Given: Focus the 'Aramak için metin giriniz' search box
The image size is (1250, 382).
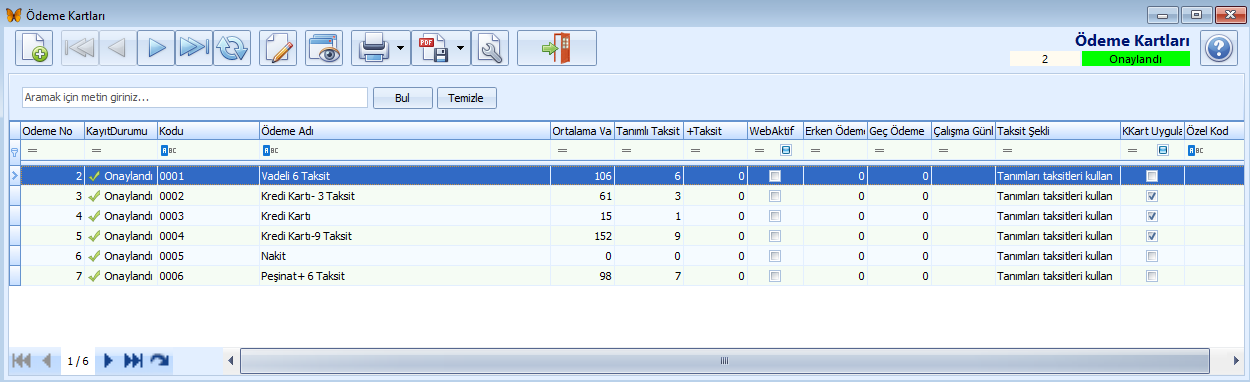Looking at the screenshot, I should click(195, 98).
